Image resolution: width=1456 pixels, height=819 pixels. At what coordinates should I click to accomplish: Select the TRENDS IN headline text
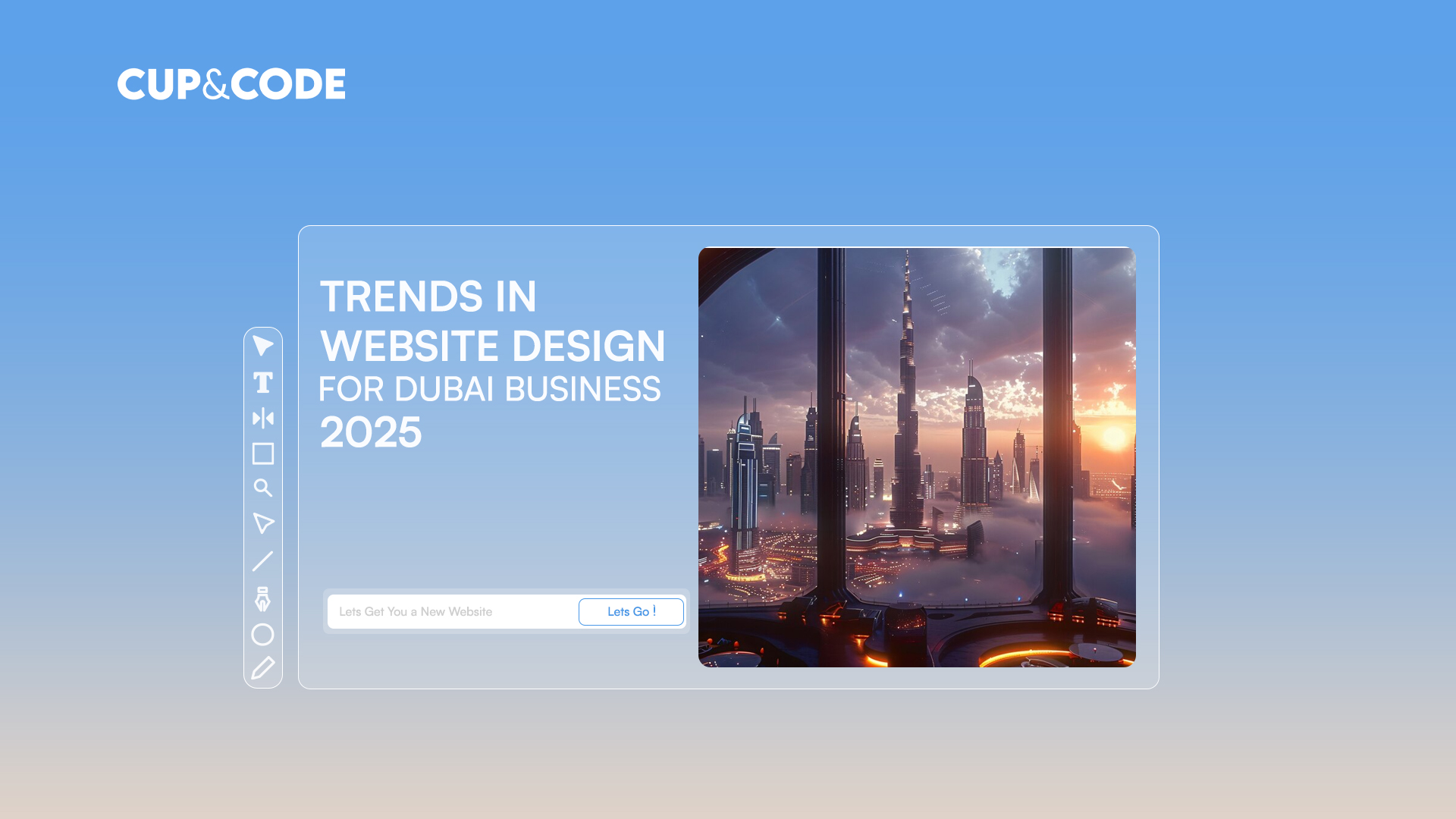429,297
